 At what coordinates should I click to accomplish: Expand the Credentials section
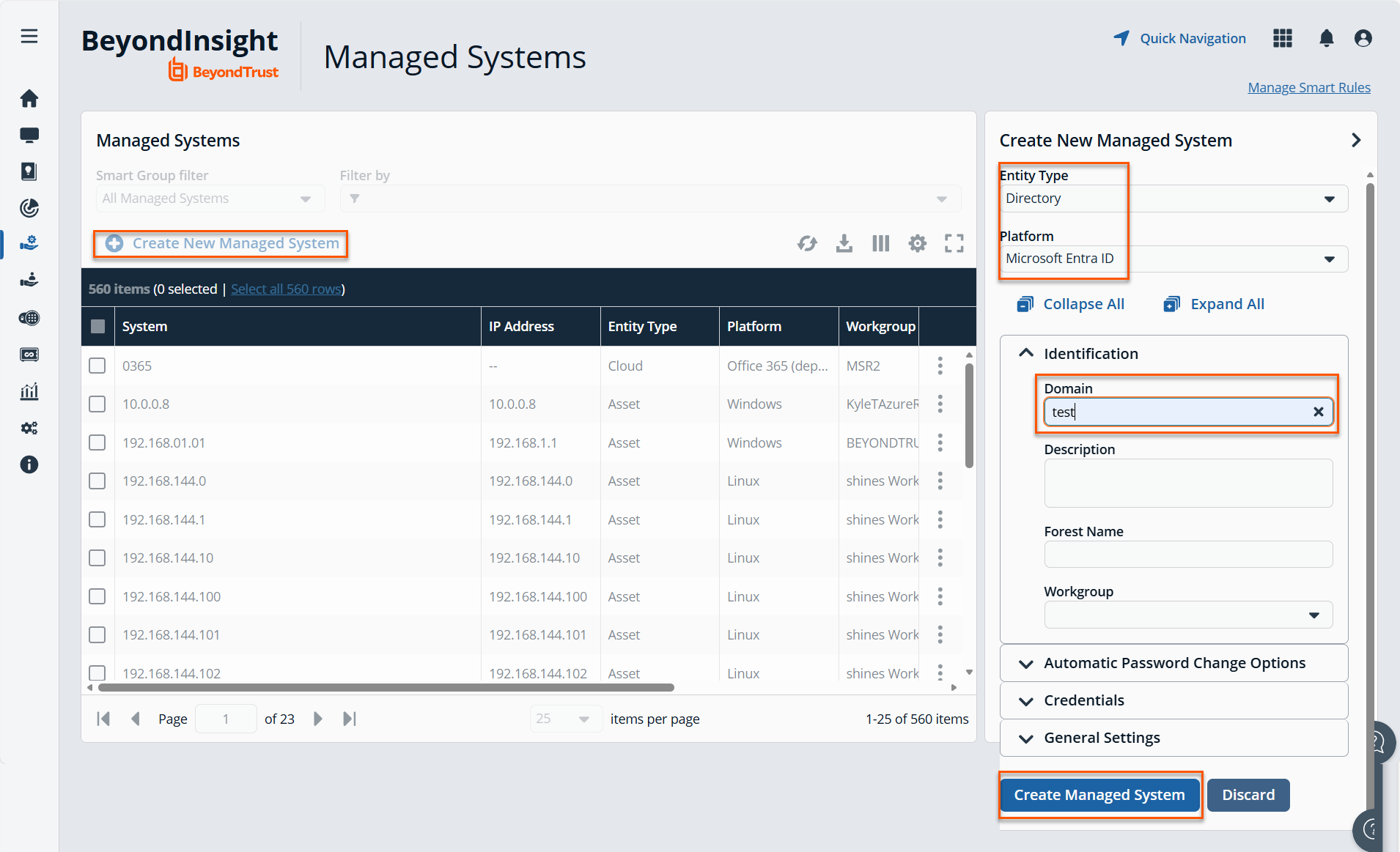coord(1174,700)
